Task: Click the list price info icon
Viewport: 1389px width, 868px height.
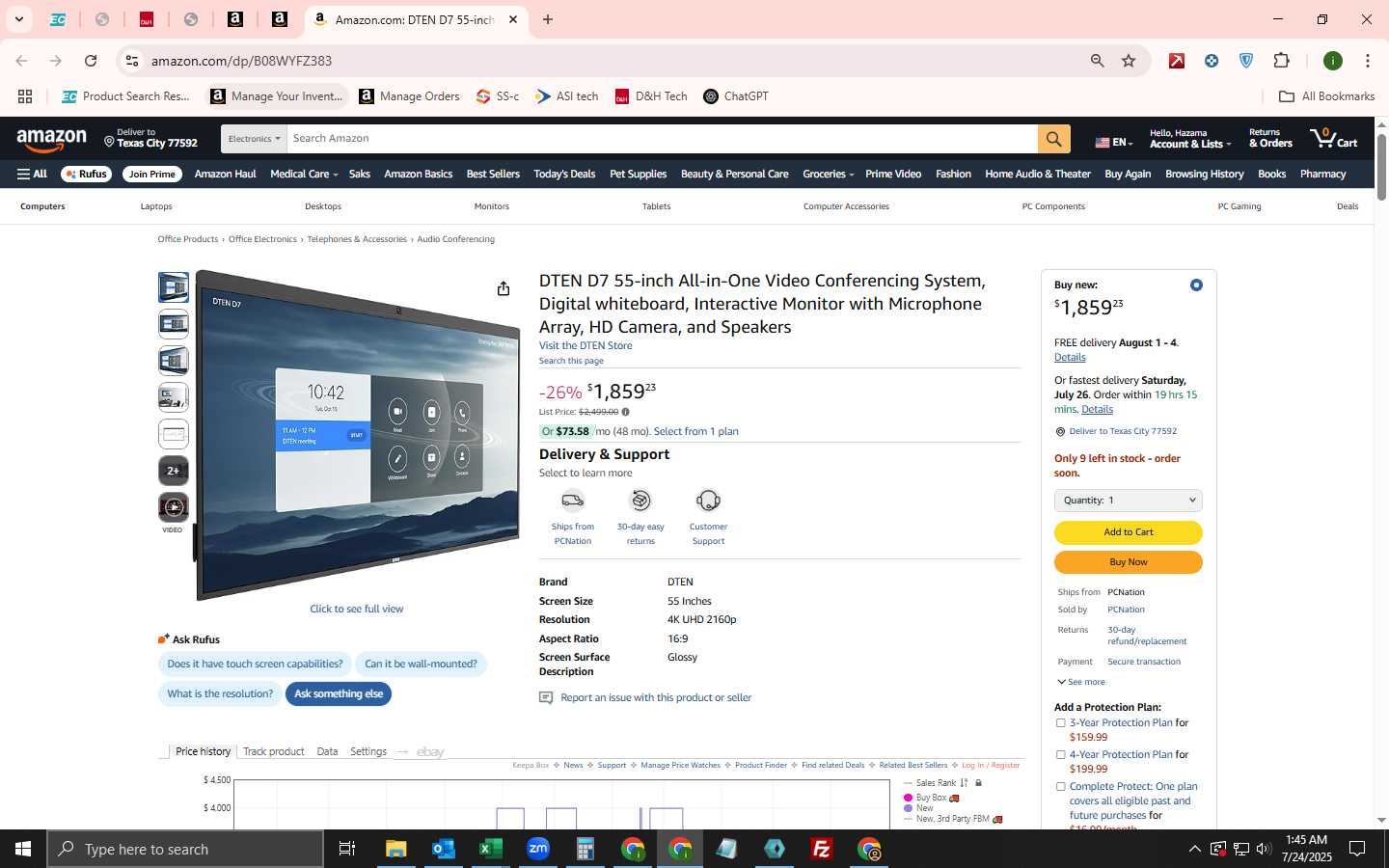Action: pos(625,412)
